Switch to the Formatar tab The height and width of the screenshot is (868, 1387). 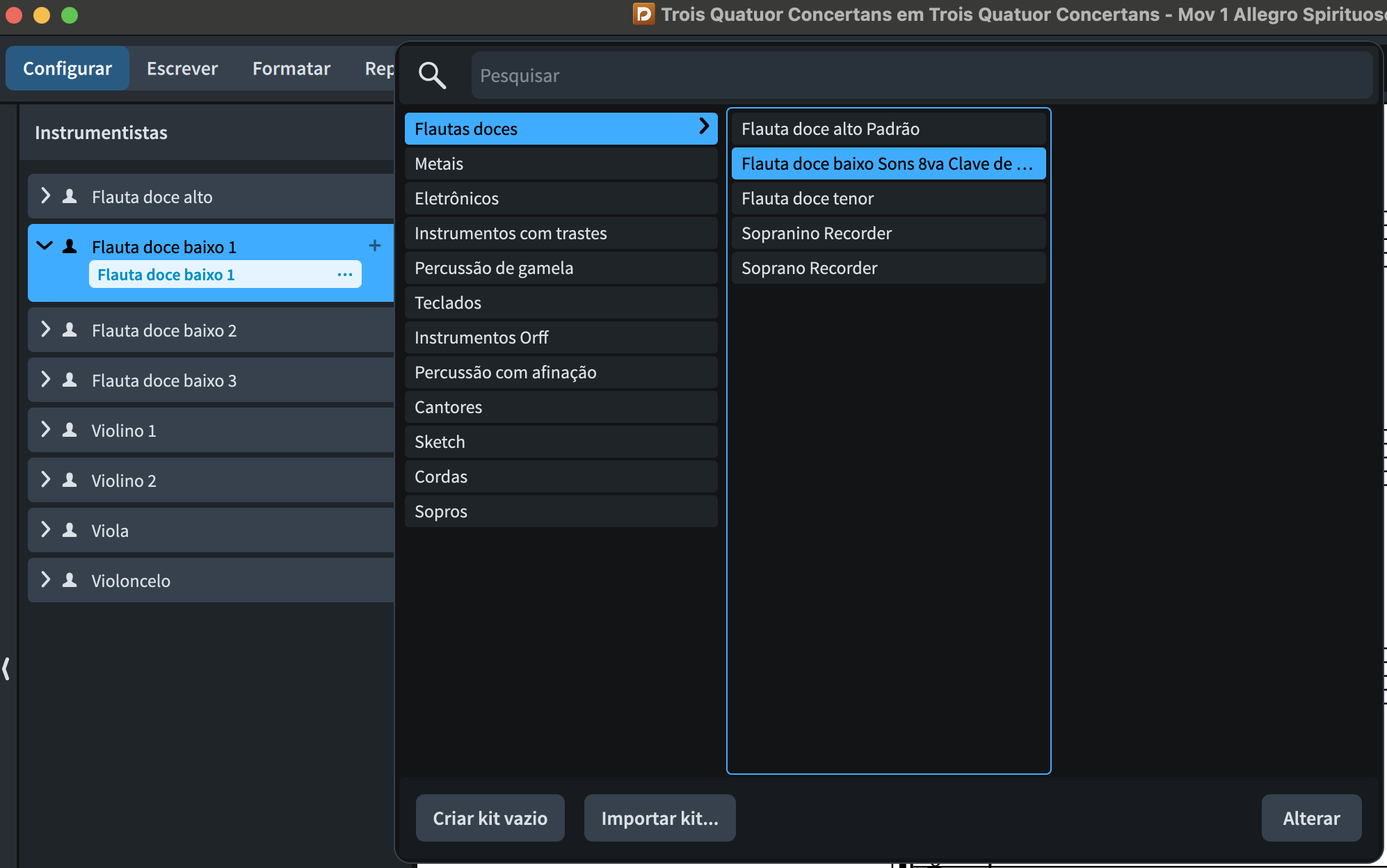(x=291, y=68)
